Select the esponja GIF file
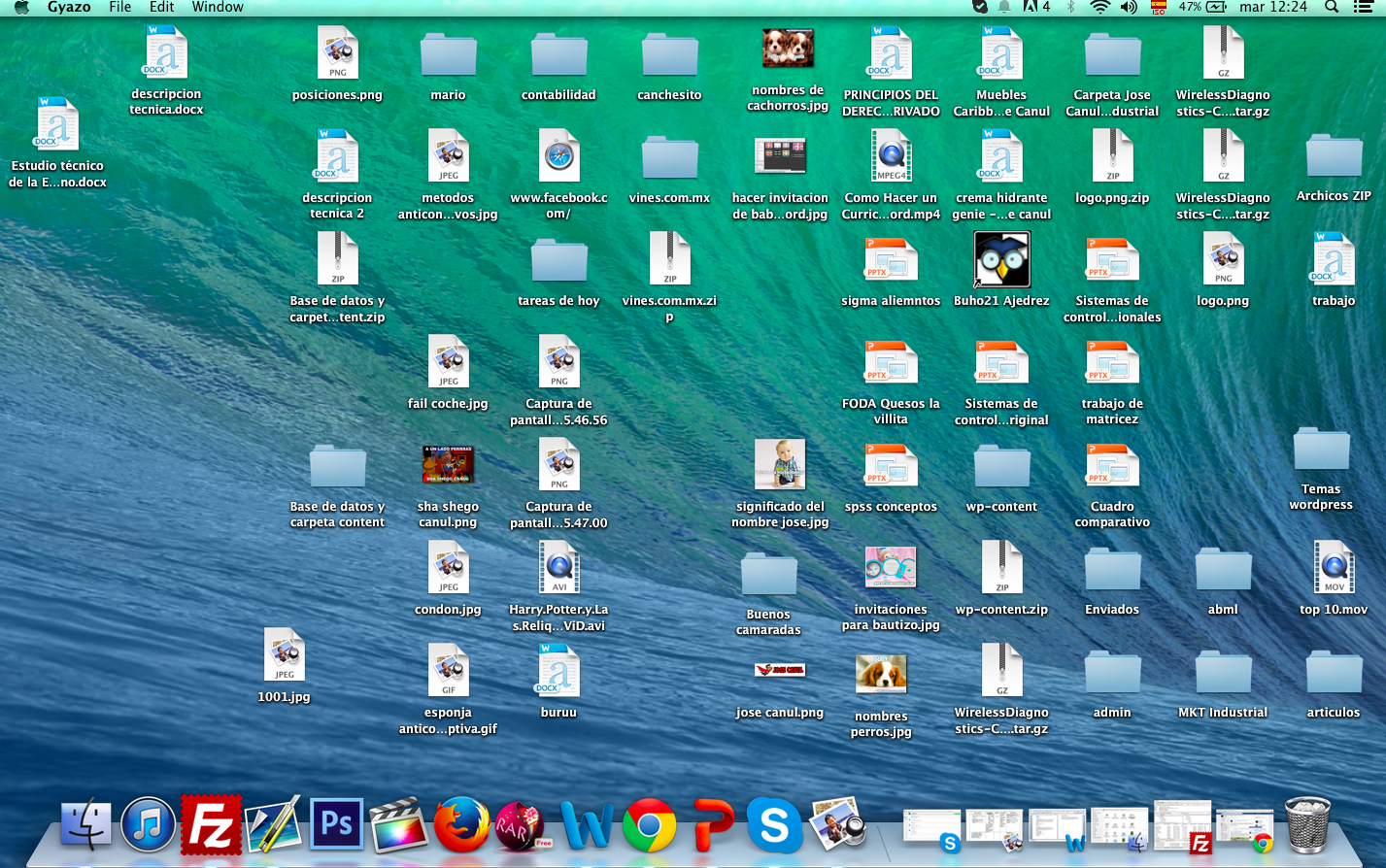The height and width of the screenshot is (868, 1386). click(448, 689)
